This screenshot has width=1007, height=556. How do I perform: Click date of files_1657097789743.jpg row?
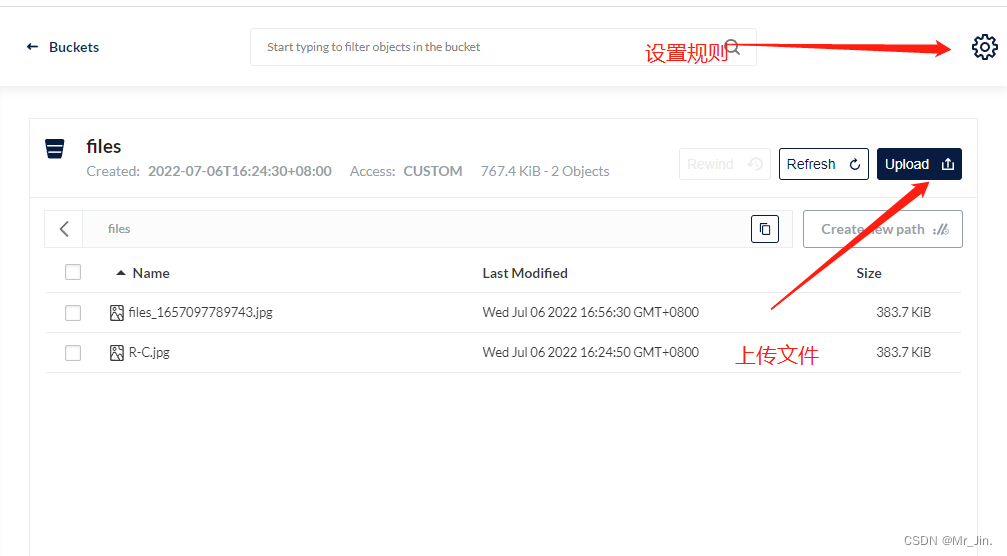pos(590,312)
